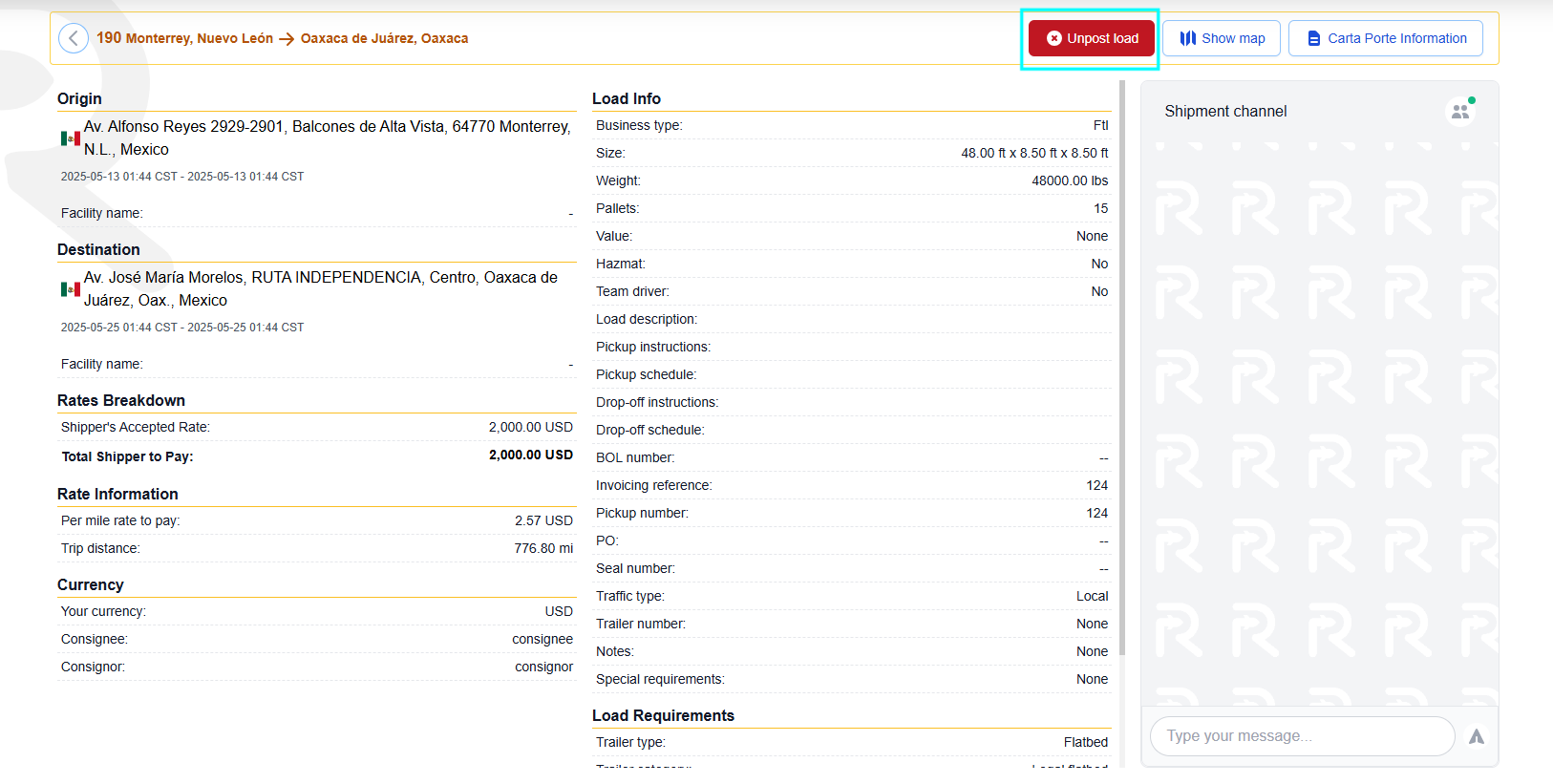
Task: Select the destination address text
Action: coord(321,288)
